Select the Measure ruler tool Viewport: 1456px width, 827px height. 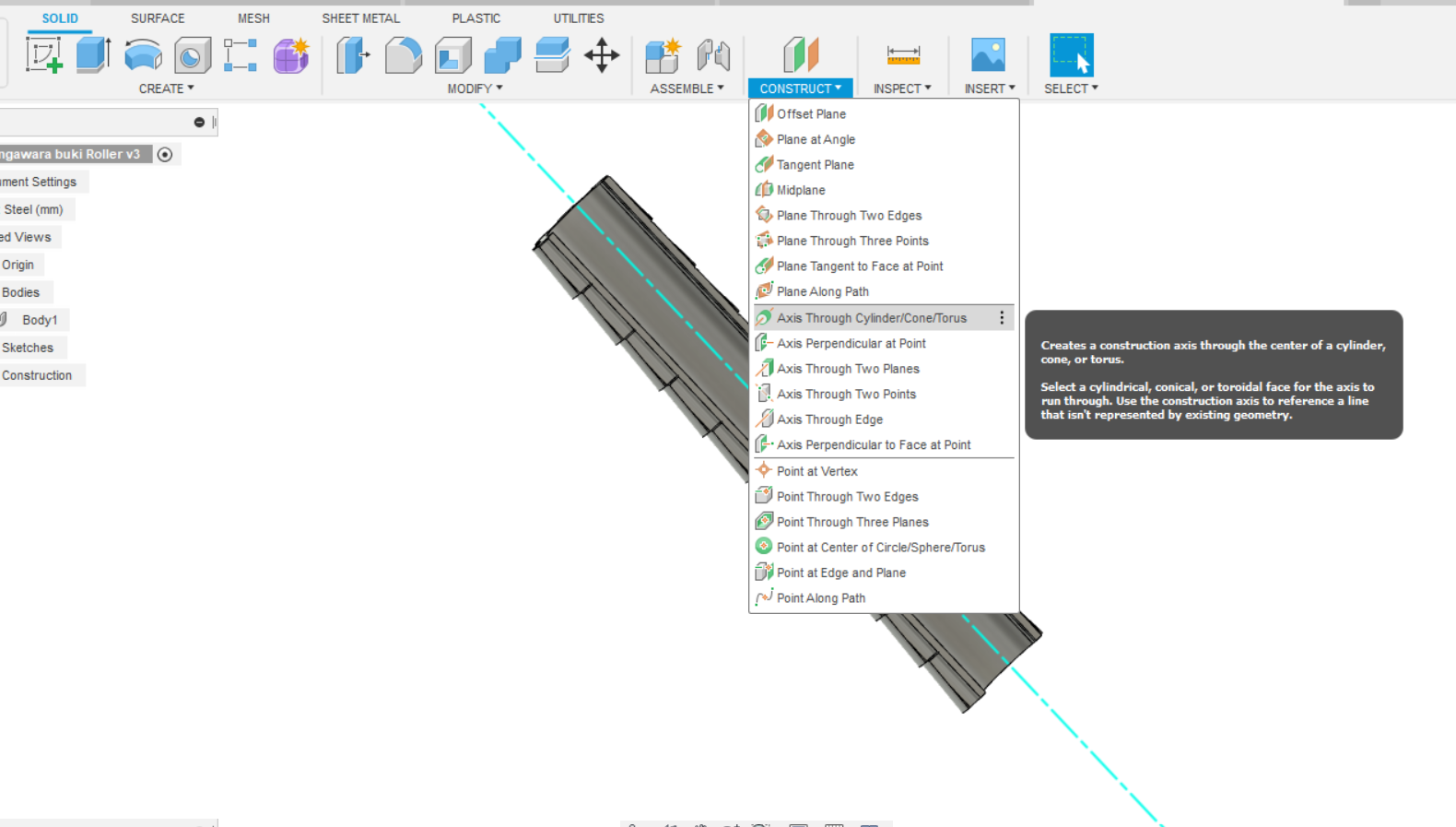tap(903, 55)
